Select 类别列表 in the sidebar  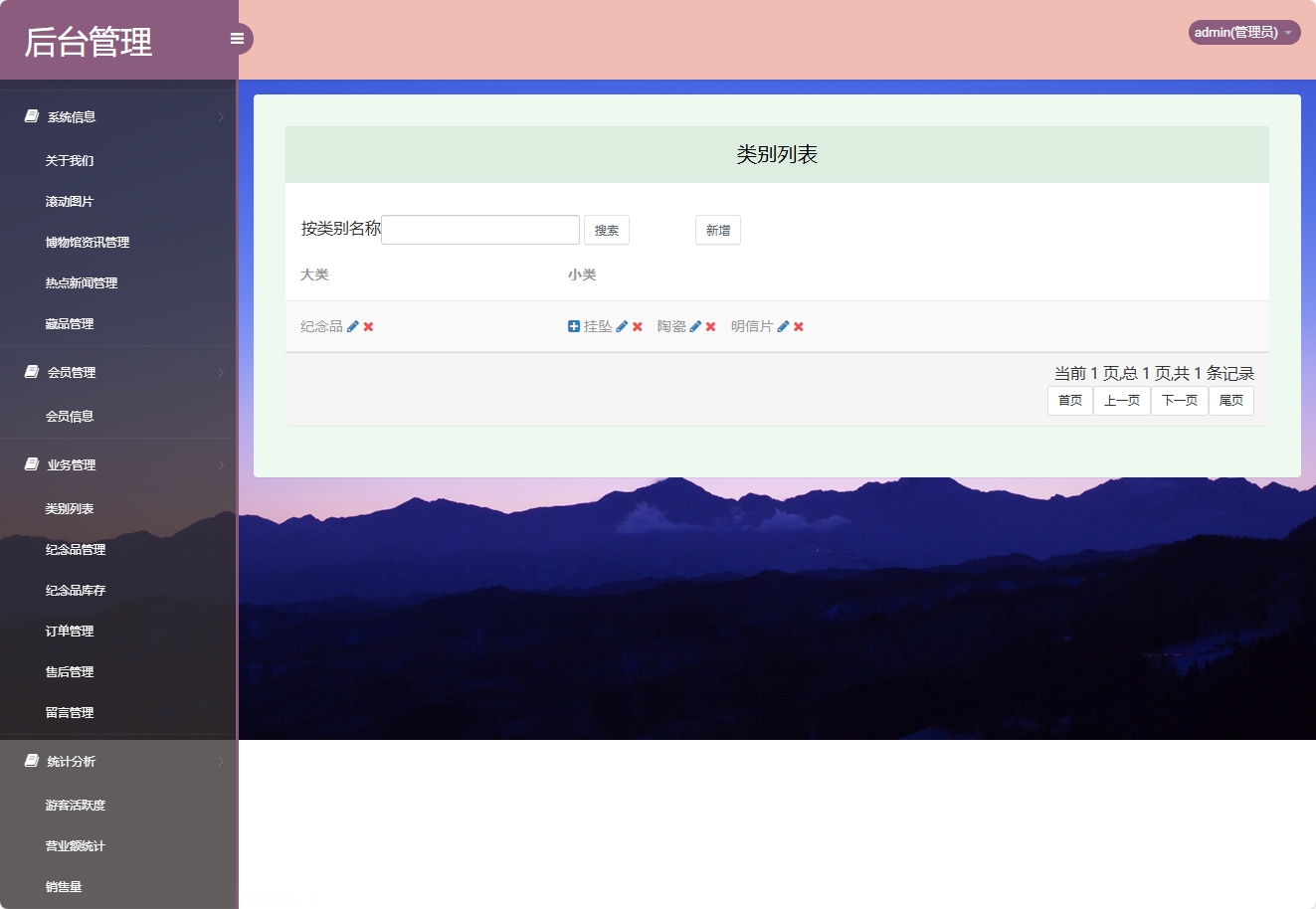[70, 509]
